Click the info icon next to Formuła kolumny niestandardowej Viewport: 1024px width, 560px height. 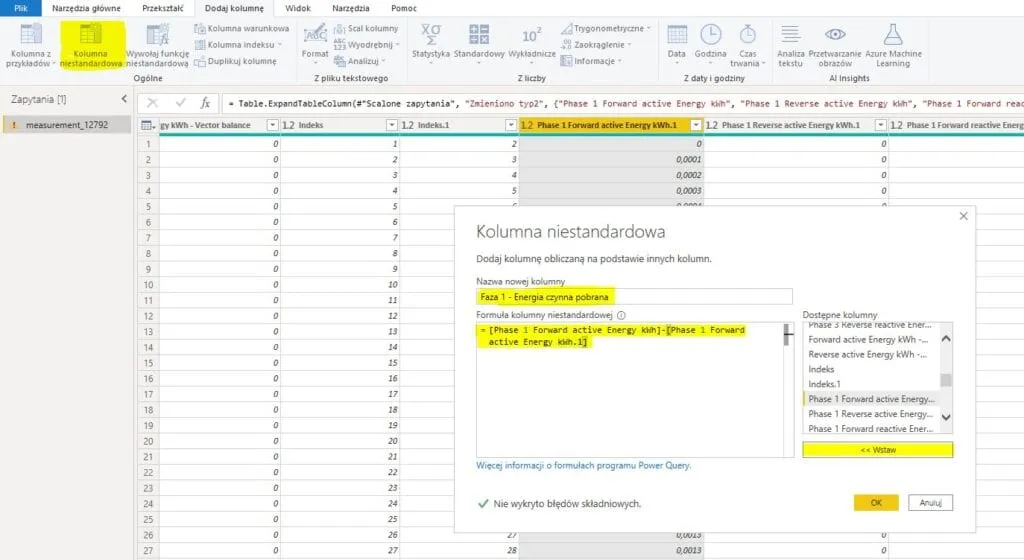point(621,315)
